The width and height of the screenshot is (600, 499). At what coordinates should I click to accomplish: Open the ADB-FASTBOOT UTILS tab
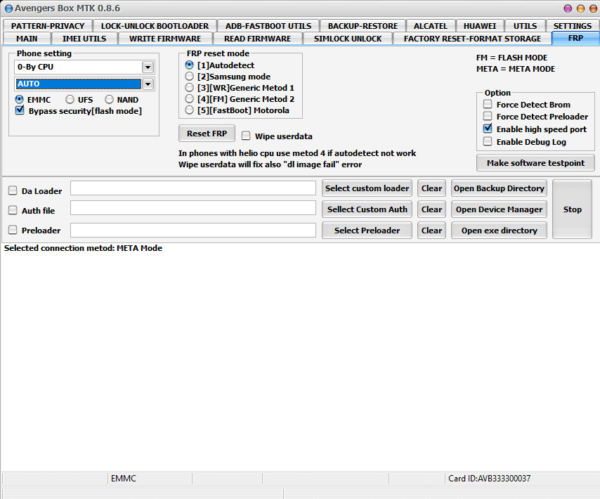268,26
